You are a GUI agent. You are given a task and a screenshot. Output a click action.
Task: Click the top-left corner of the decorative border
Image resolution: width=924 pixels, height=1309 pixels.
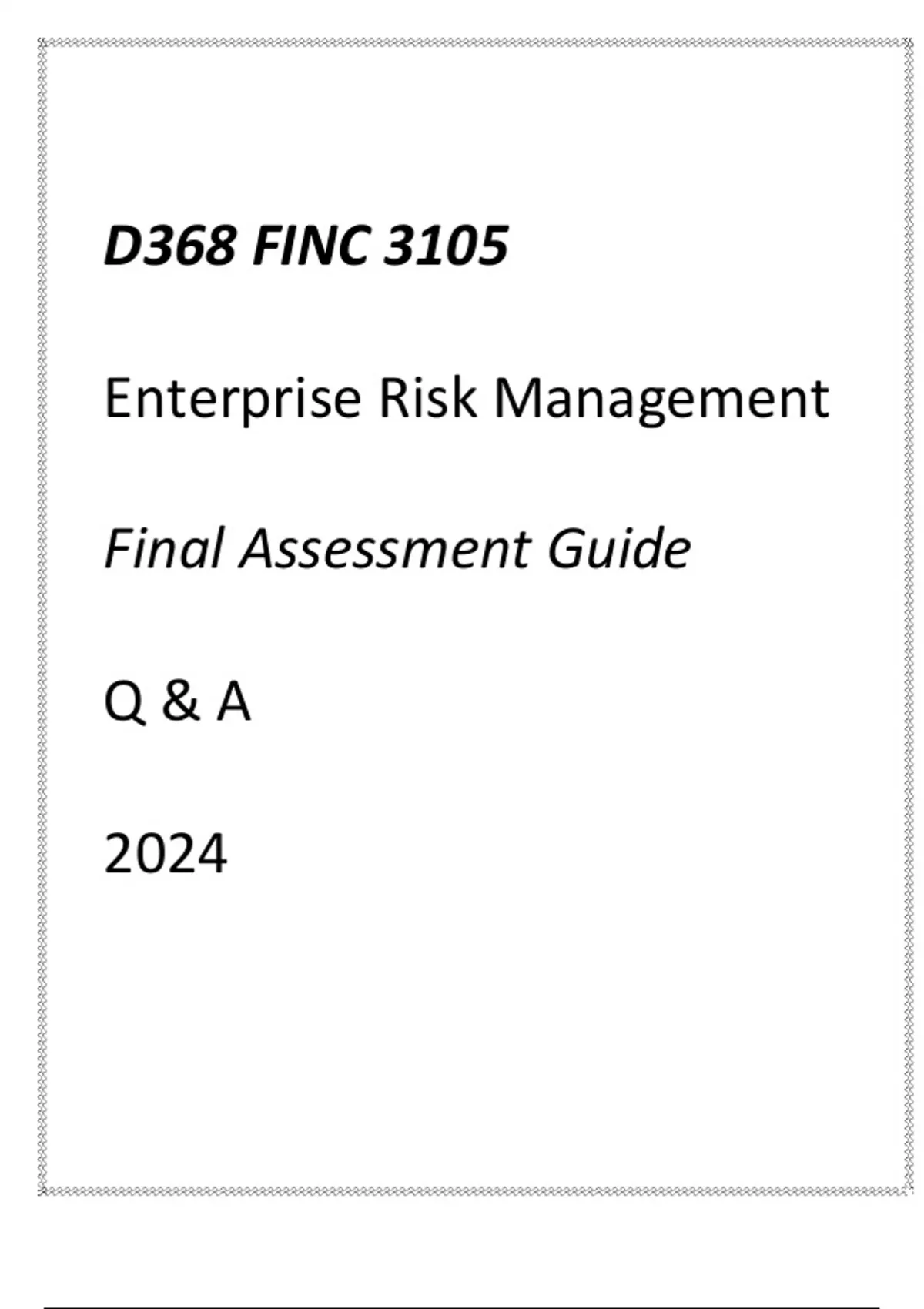[x=42, y=43]
